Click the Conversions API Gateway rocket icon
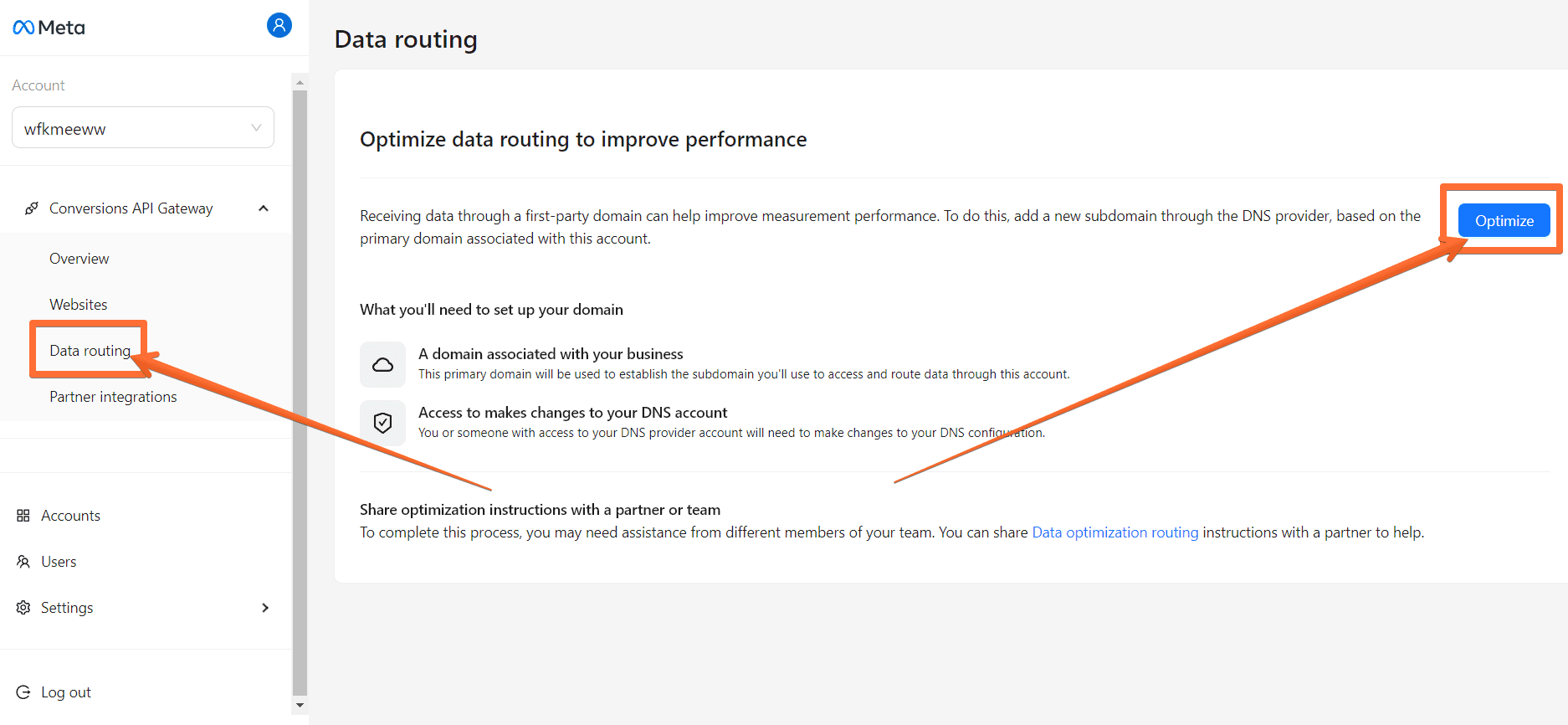Screen dimensions: 1568x725 click(32, 208)
